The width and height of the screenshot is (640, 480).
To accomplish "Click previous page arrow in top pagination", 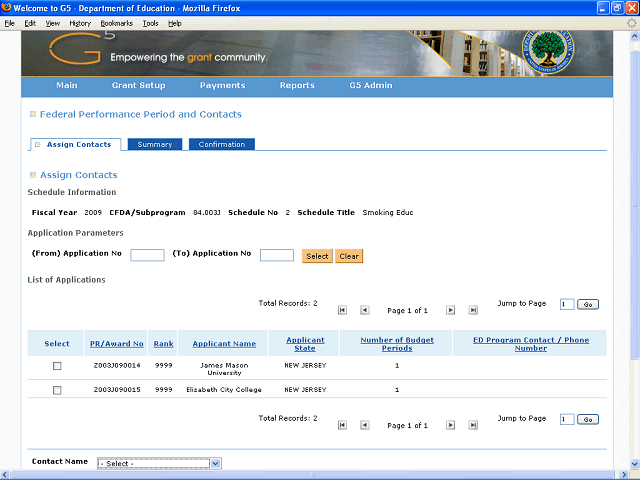I will [364, 310].
